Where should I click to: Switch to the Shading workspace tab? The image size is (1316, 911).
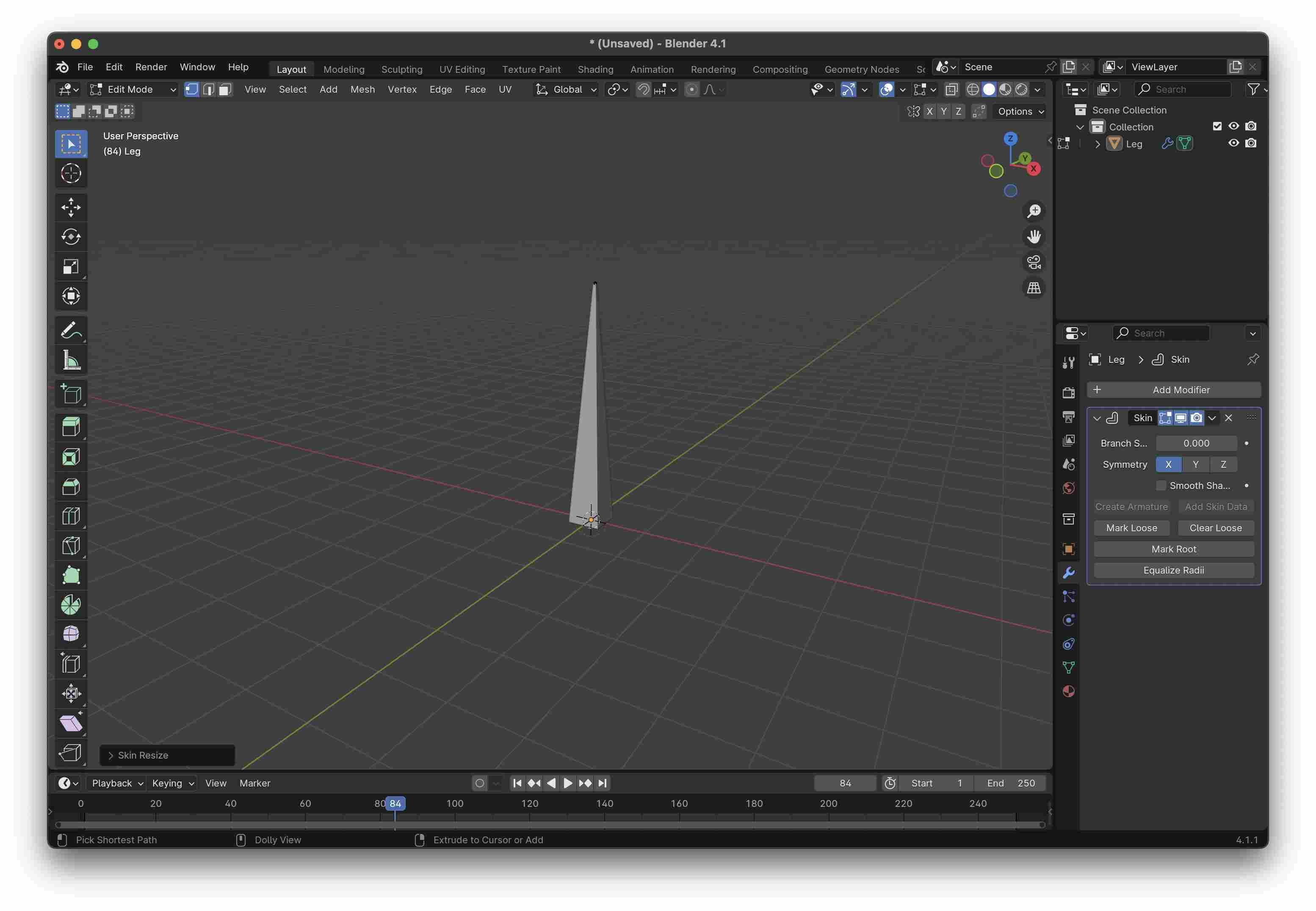pos(595,69)
